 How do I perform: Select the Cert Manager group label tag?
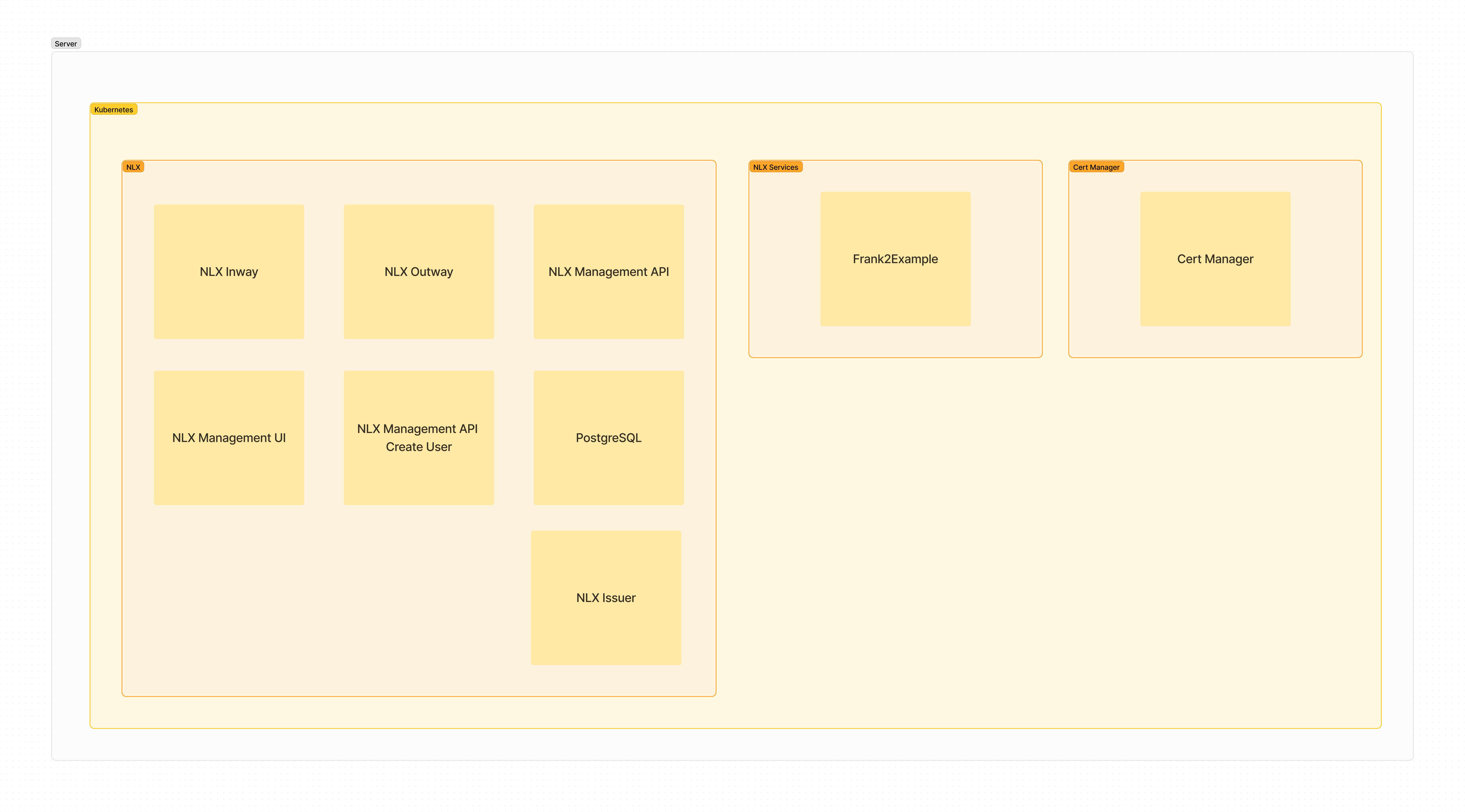pyautogui.click(x=1096, y=167)
